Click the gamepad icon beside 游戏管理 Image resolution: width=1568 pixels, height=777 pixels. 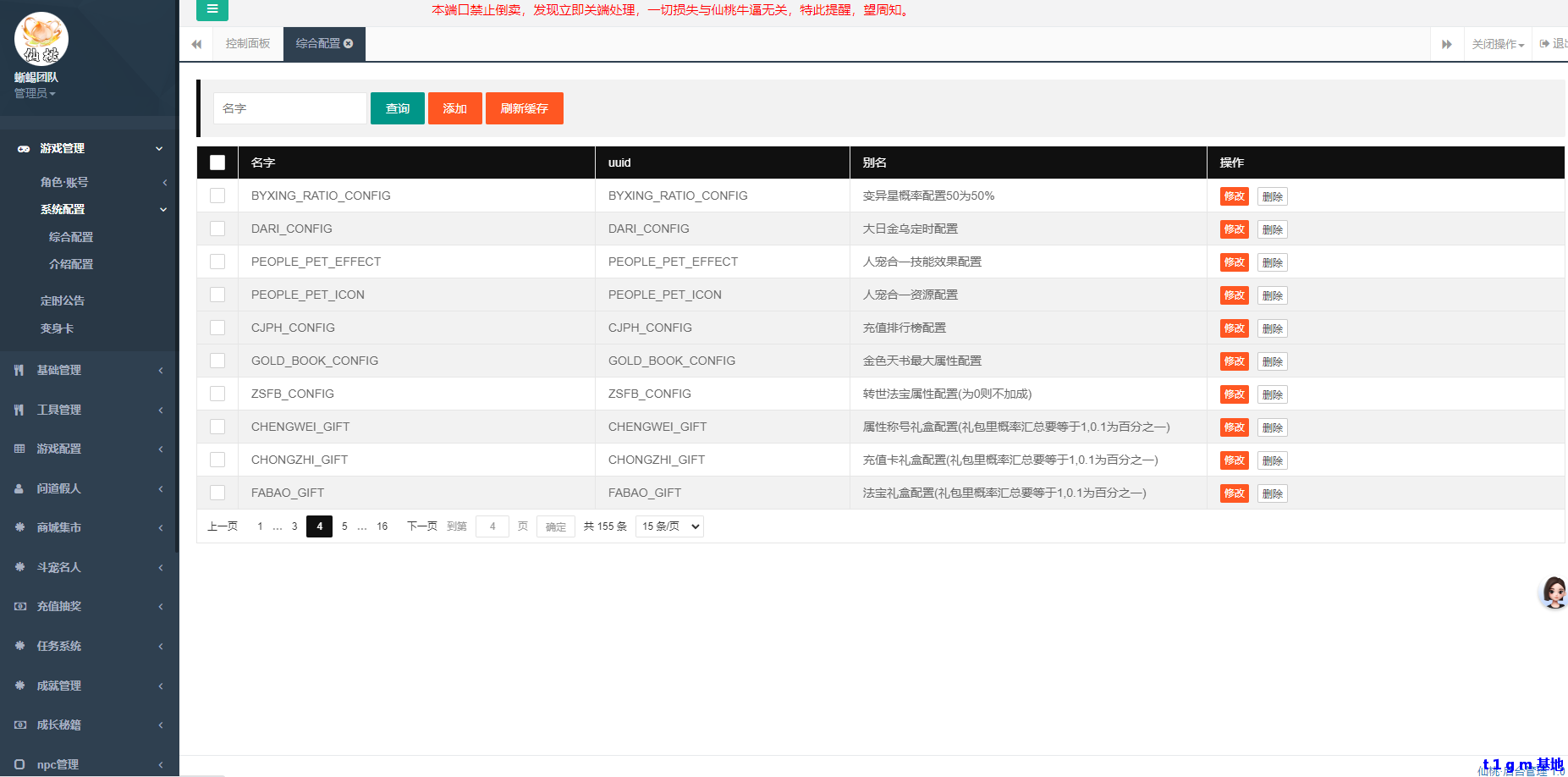coord(24,149)
